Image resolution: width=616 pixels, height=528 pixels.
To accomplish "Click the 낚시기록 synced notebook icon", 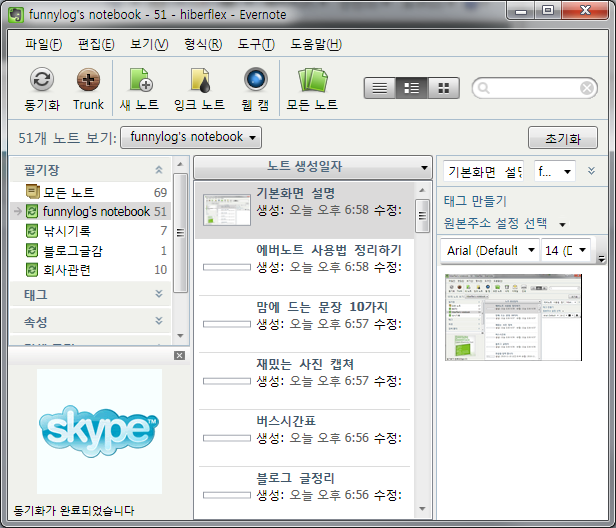I will point(32,231).
